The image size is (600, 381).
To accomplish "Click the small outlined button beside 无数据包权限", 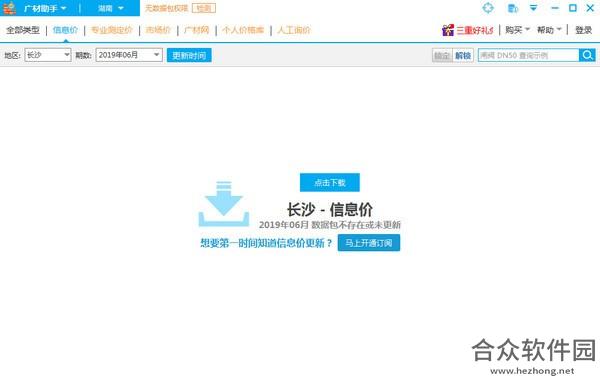I will point(204,8).
